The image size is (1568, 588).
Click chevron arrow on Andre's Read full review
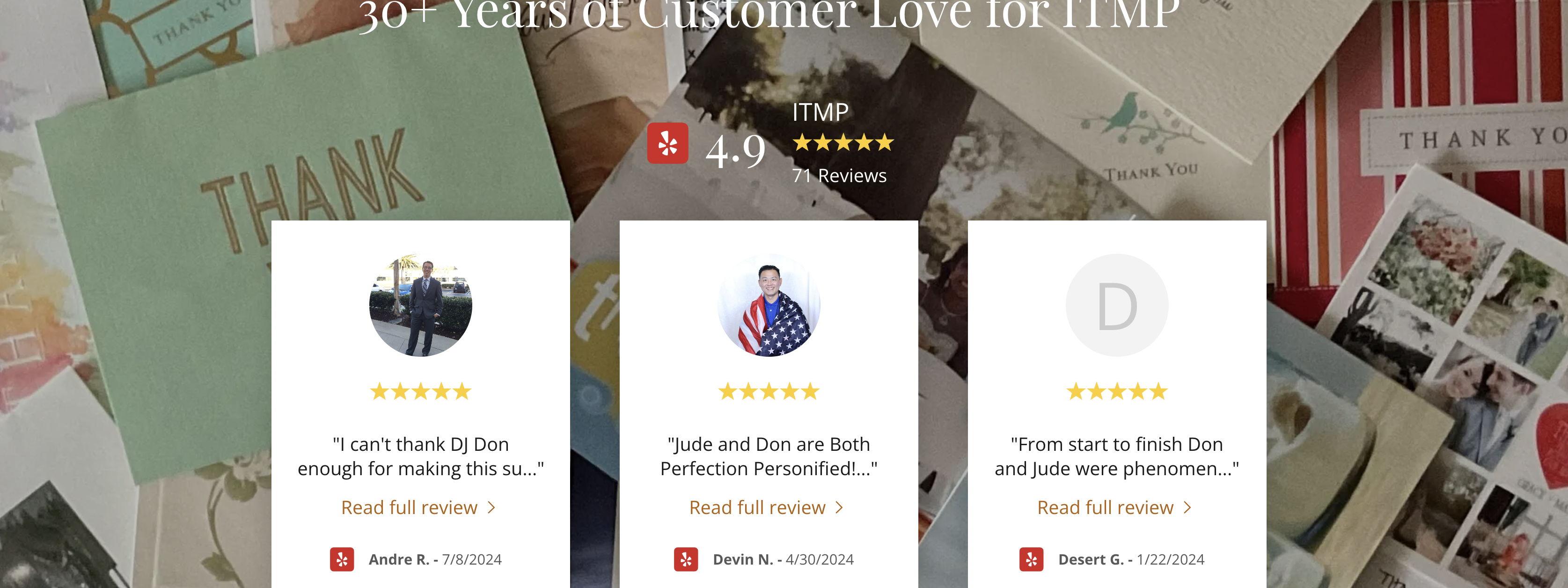(492, 507)
